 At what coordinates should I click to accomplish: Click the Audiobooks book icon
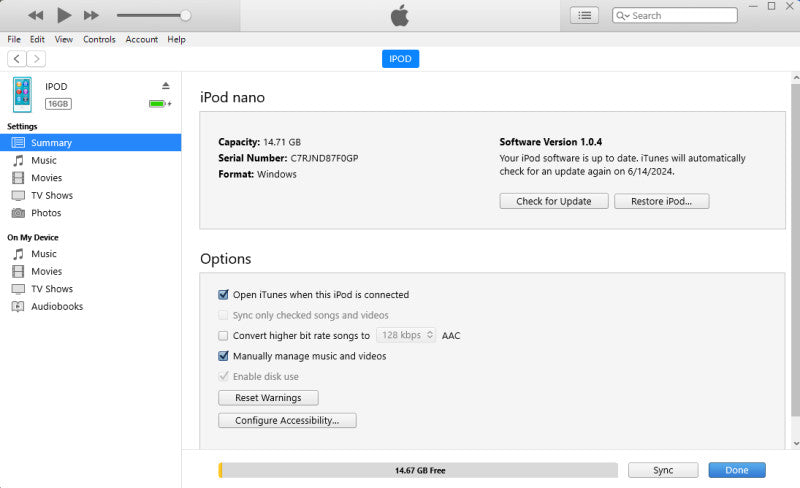coord(18,306)
